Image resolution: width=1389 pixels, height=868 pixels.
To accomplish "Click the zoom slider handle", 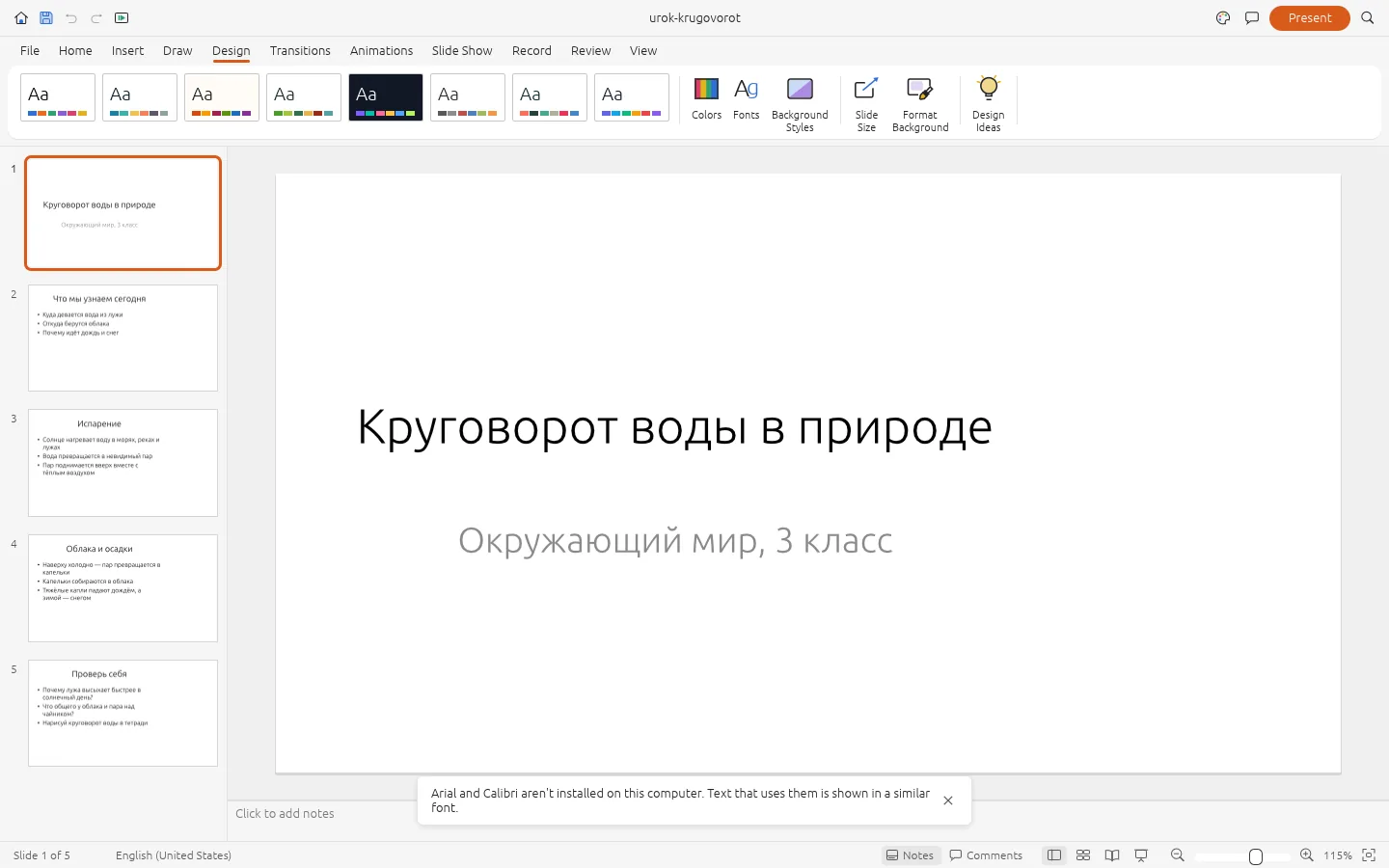I will tap(1256, 856).
